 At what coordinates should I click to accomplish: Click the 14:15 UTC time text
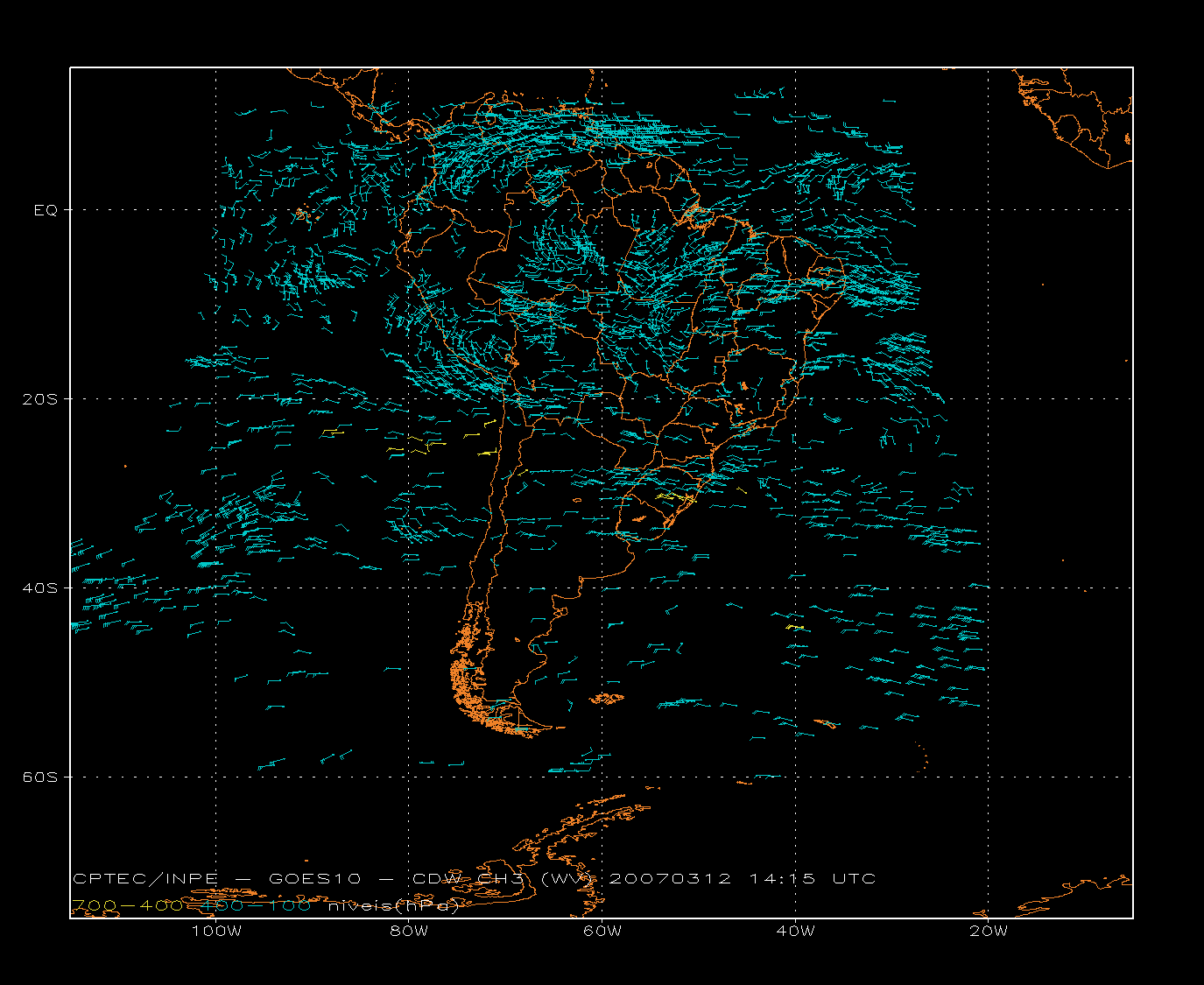coord(813,879)
